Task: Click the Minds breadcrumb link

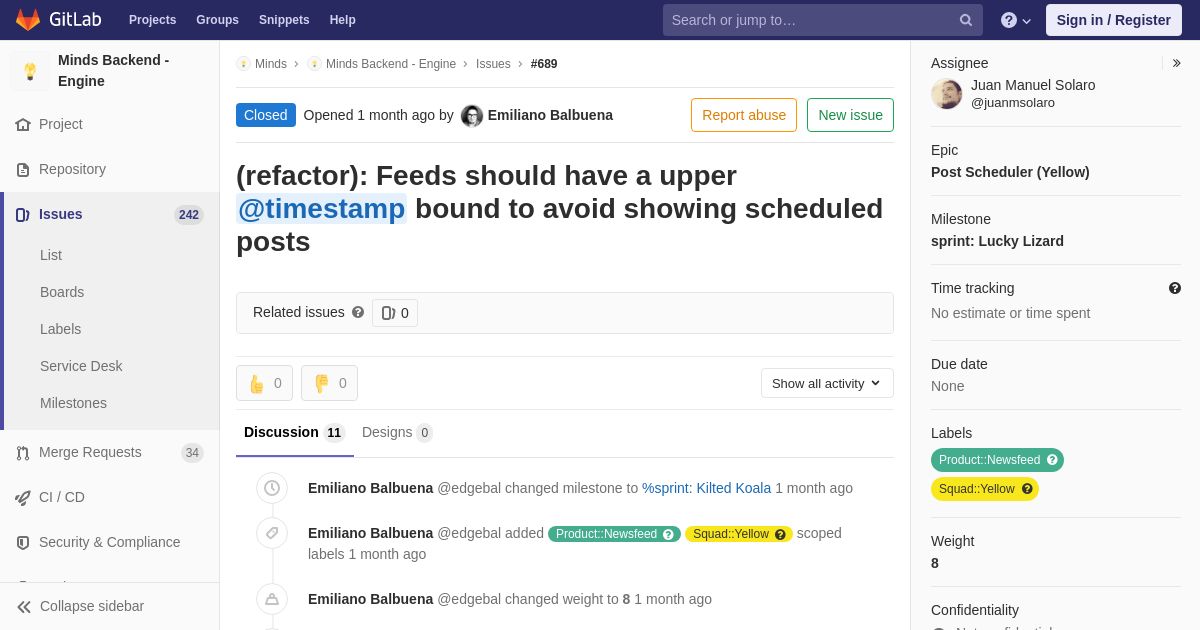Action: (270, 64)
